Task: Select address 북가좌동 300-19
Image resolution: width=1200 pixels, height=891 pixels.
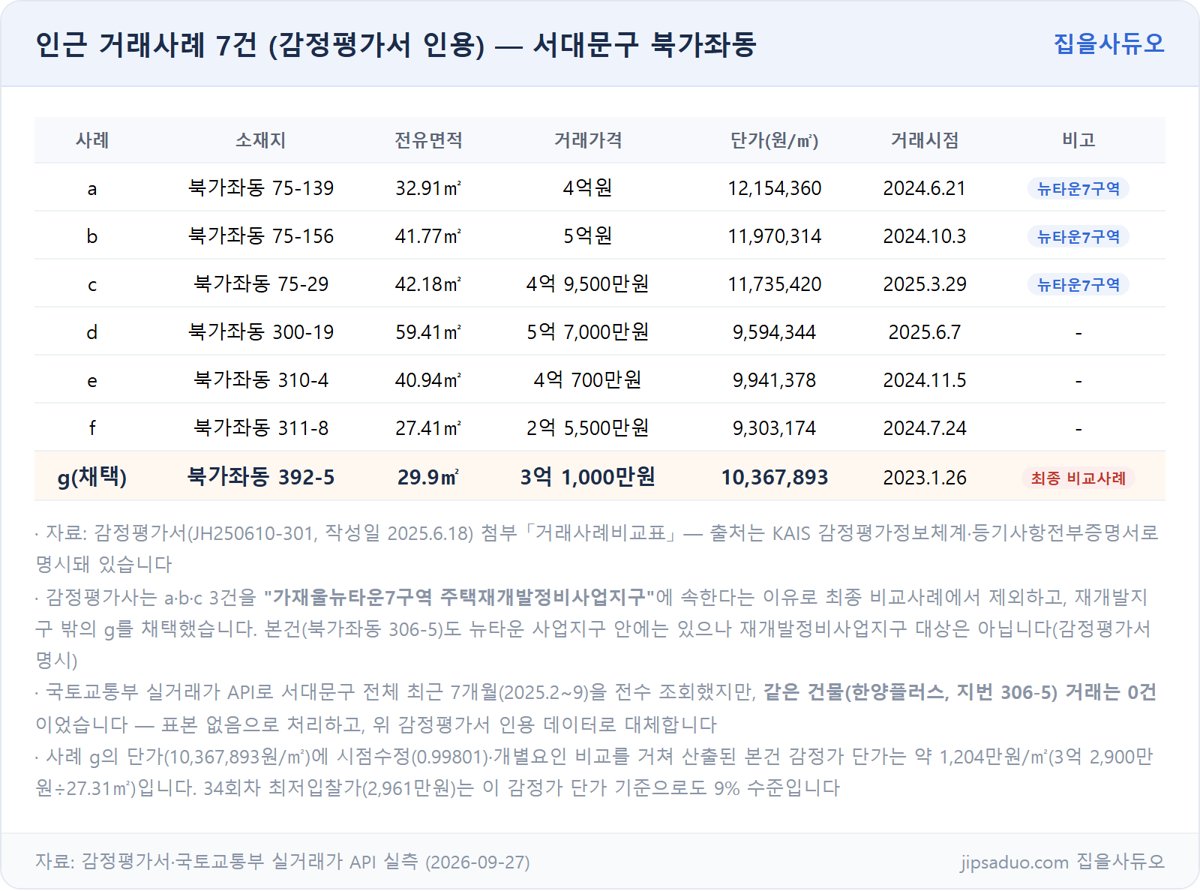Action: coord(261,332)
